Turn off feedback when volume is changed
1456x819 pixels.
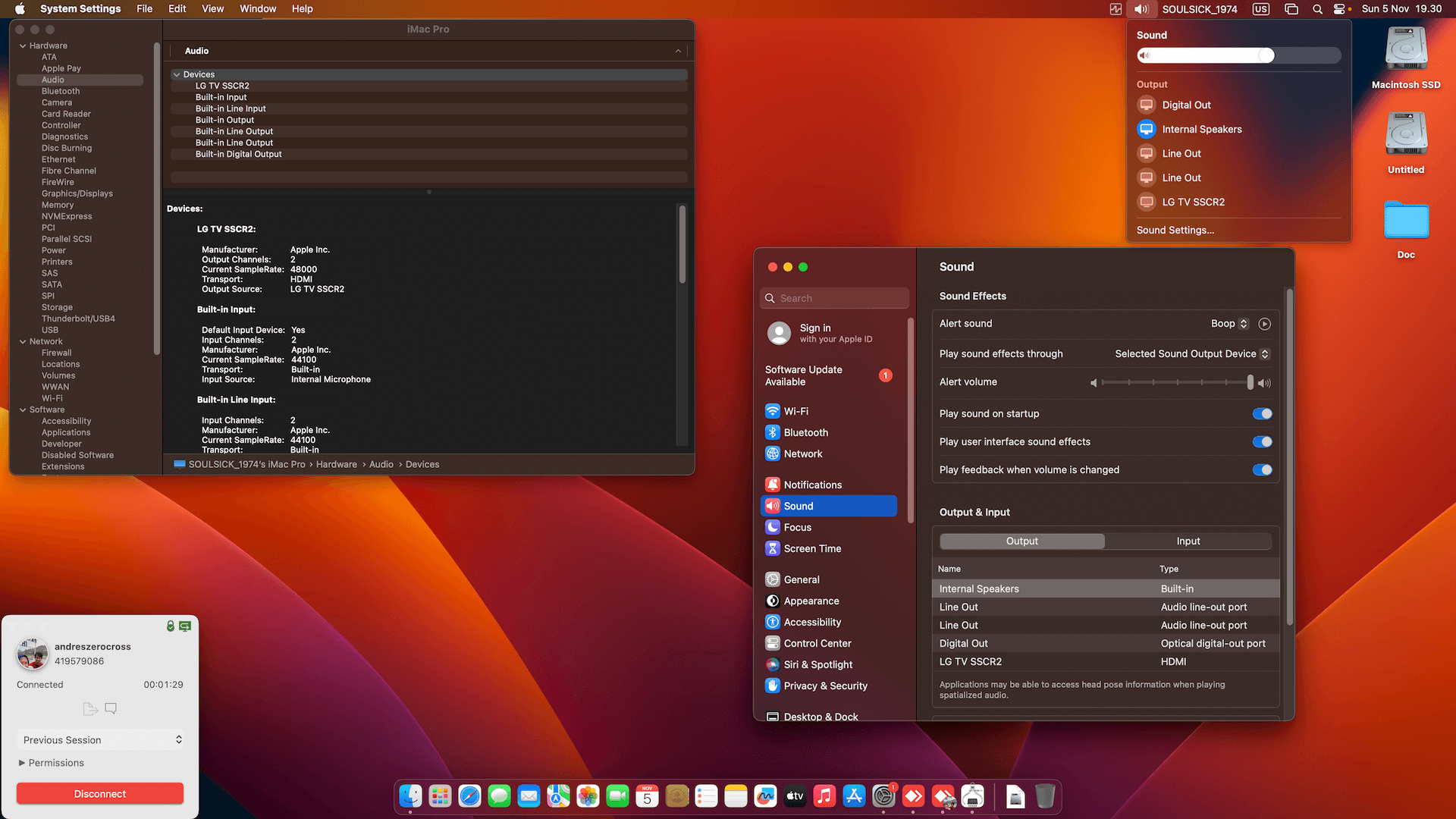1262,469
